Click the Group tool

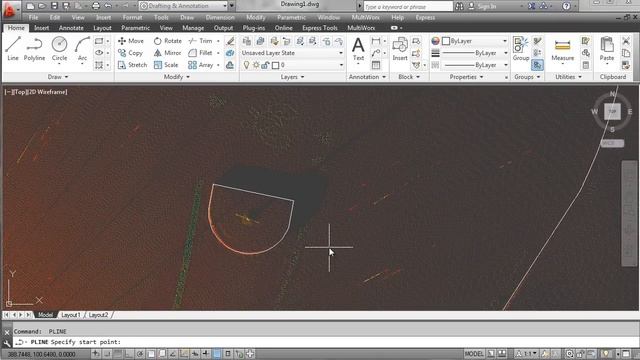pyautogui.click(x=520, y=49)
